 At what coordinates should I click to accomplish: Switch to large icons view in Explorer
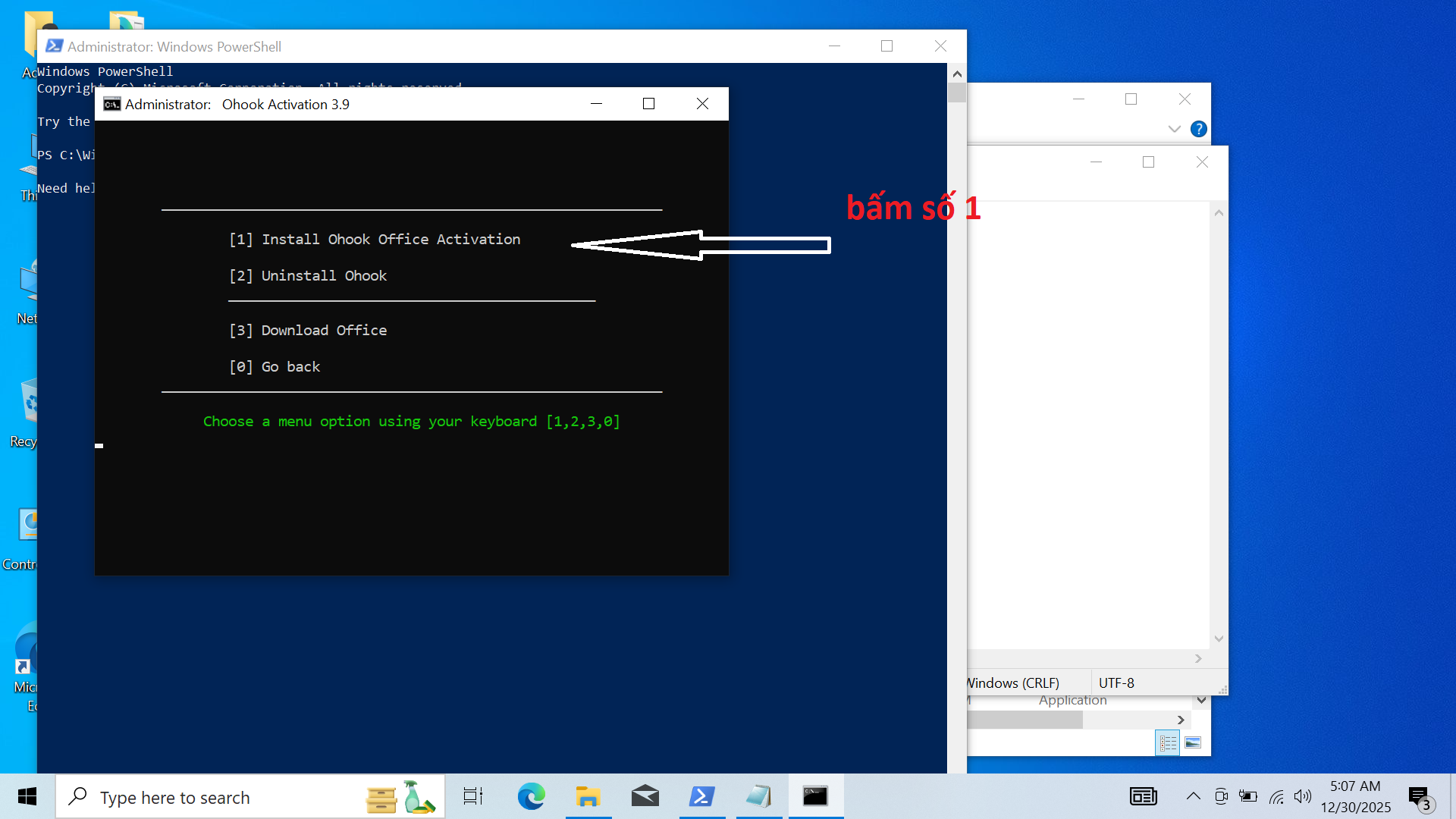pyautogui.click(x=1193, y=743)
